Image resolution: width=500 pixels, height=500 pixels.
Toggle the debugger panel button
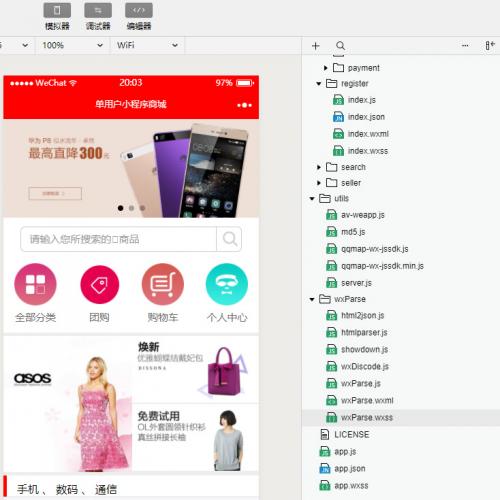[98, 10]
